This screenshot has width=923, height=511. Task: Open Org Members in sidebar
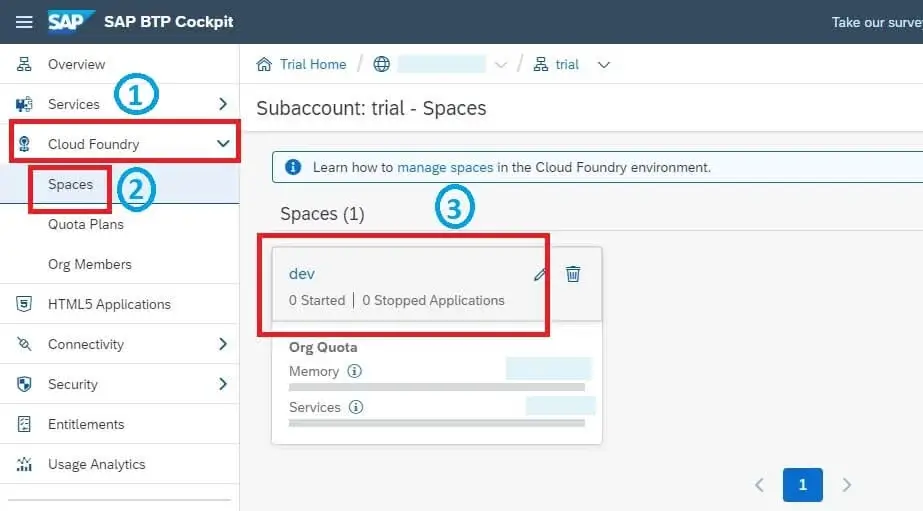[x=89, y=264]
